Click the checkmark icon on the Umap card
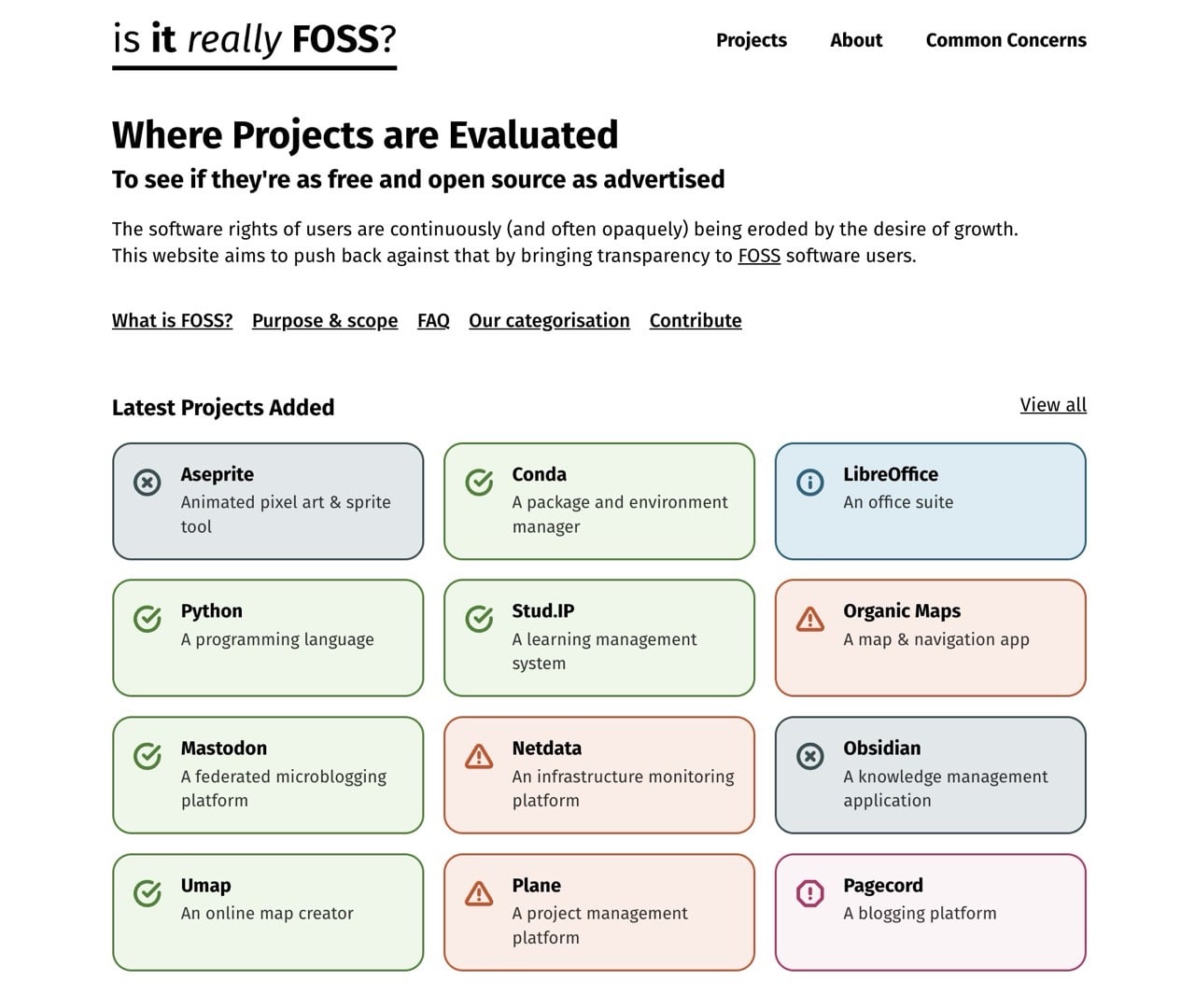This screenshot has height=1008, width=1195. [147, 891]
